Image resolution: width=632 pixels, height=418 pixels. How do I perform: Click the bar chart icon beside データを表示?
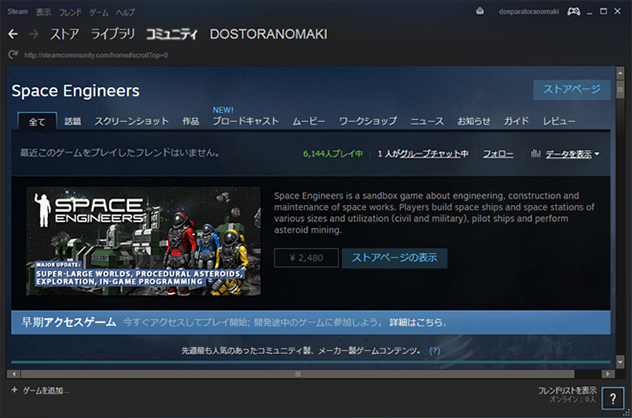click(x=535, y=153)
